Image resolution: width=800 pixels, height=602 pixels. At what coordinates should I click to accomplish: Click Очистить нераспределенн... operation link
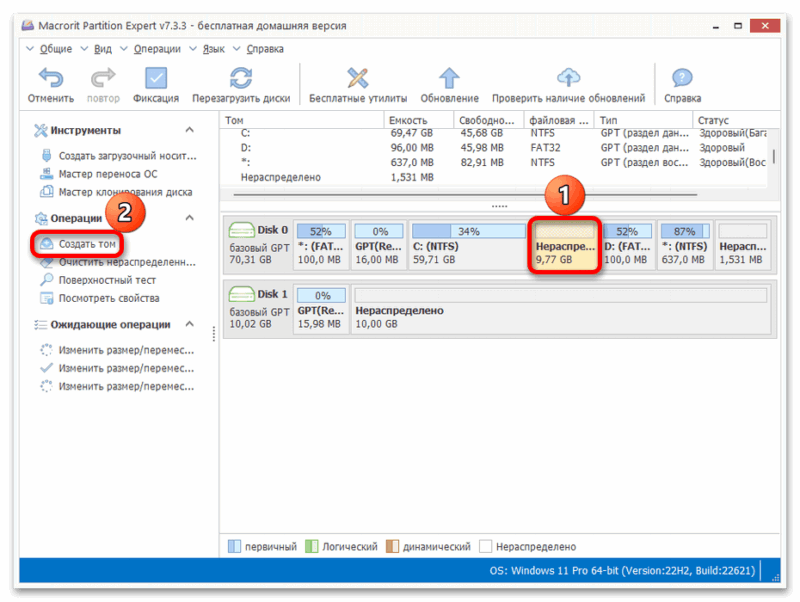point(127,262)
